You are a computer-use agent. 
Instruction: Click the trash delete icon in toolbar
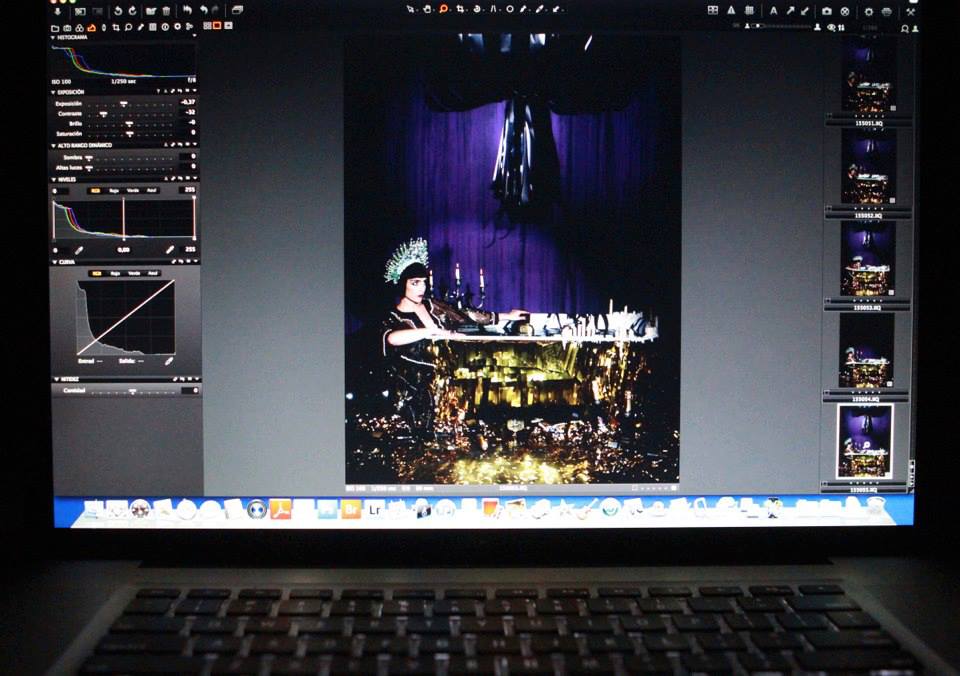coord(166,10)
